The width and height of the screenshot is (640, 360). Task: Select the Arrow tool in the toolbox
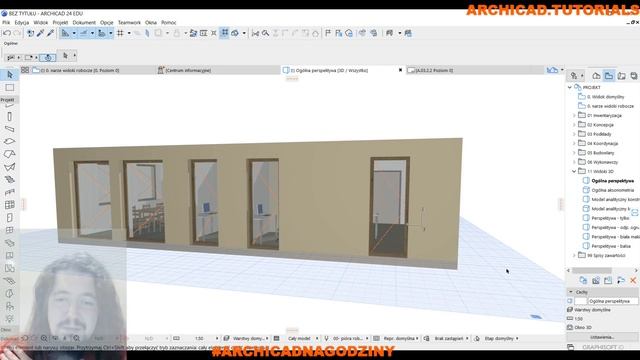point(10,75)
